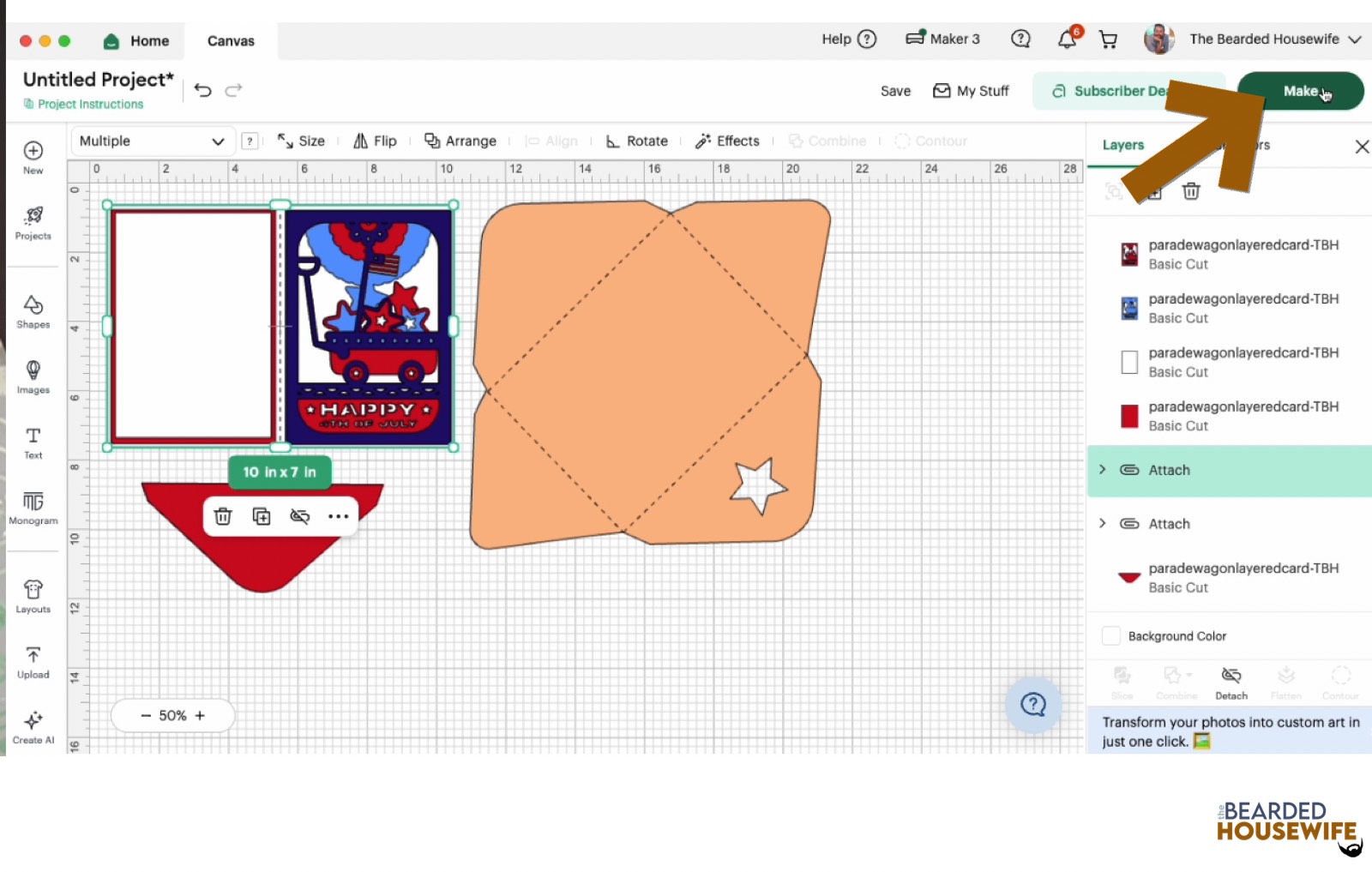1372x872 pixels.
Task: Open My Stuff
Action: click(971, 91)
